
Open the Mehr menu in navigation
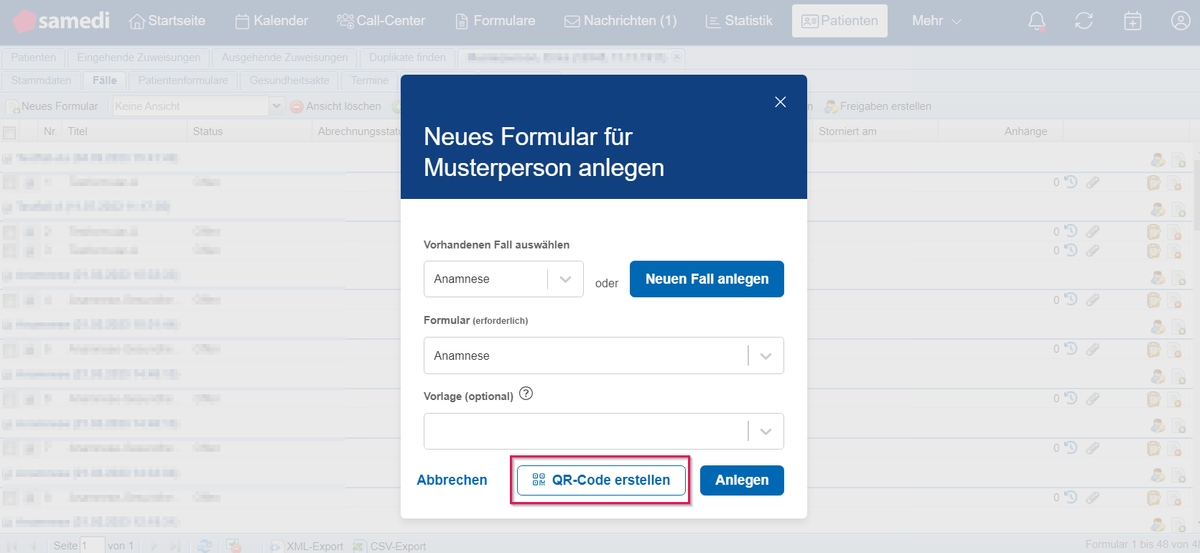(x=936, y=21)
